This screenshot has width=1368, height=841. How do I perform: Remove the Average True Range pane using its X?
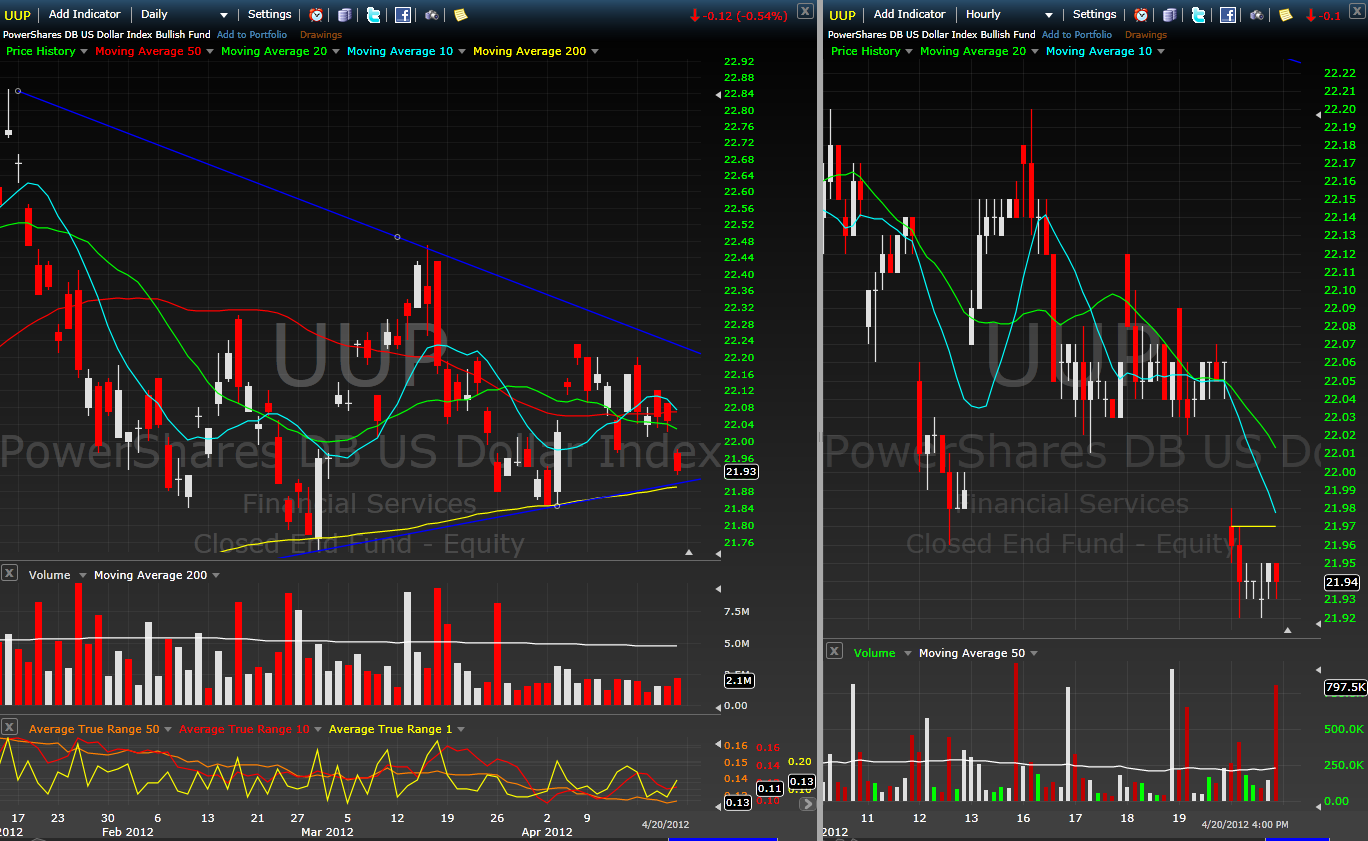tap(9, 727)
